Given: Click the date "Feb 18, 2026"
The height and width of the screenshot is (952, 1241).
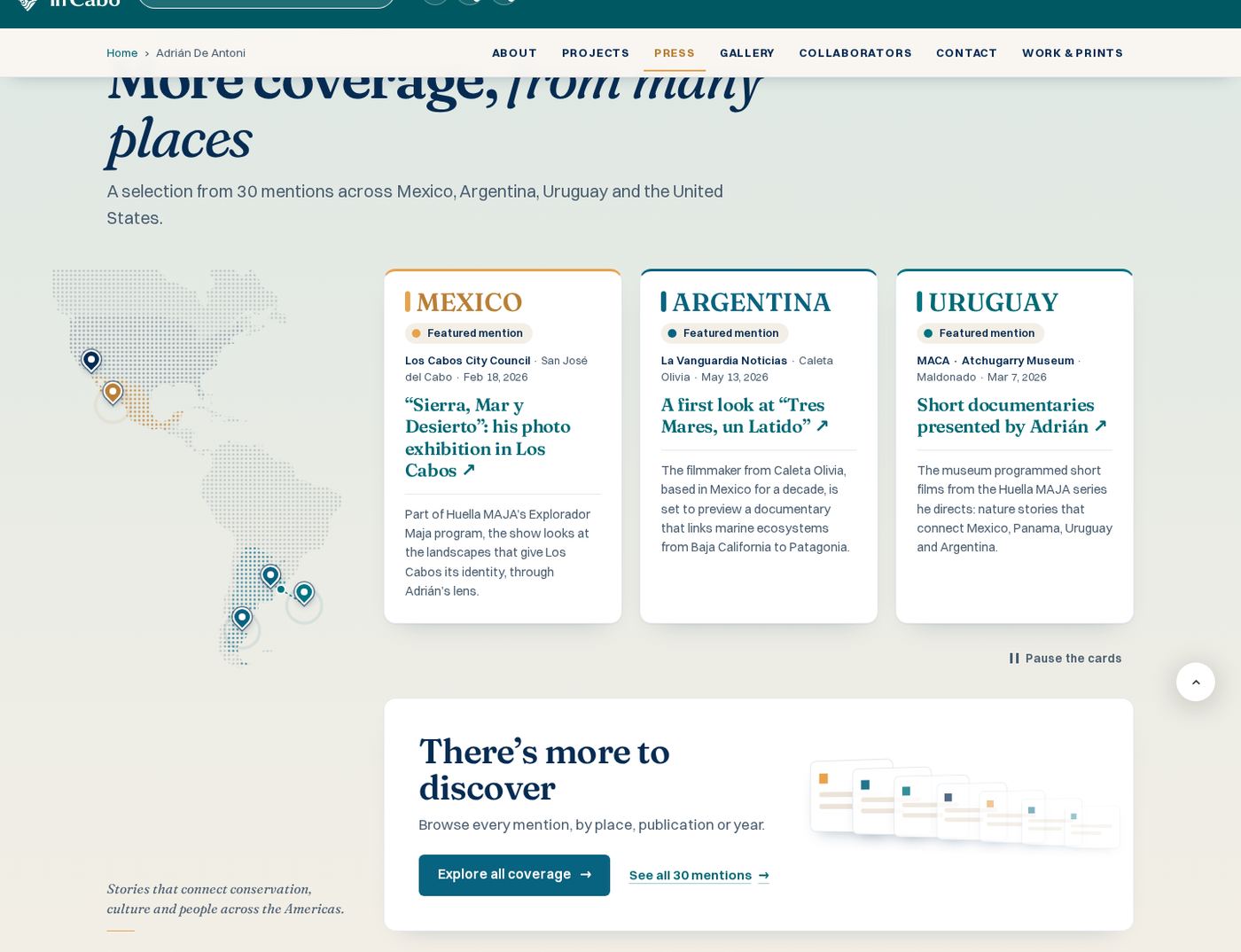Looking at the screenshot, I should pyautogui.click(x=496, y=377).
